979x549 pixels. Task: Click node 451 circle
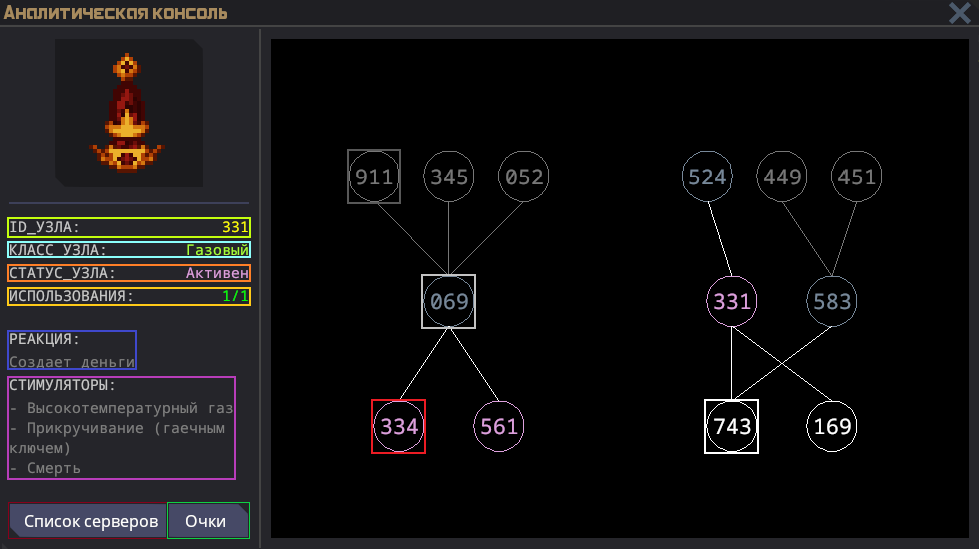pos(856,177)
